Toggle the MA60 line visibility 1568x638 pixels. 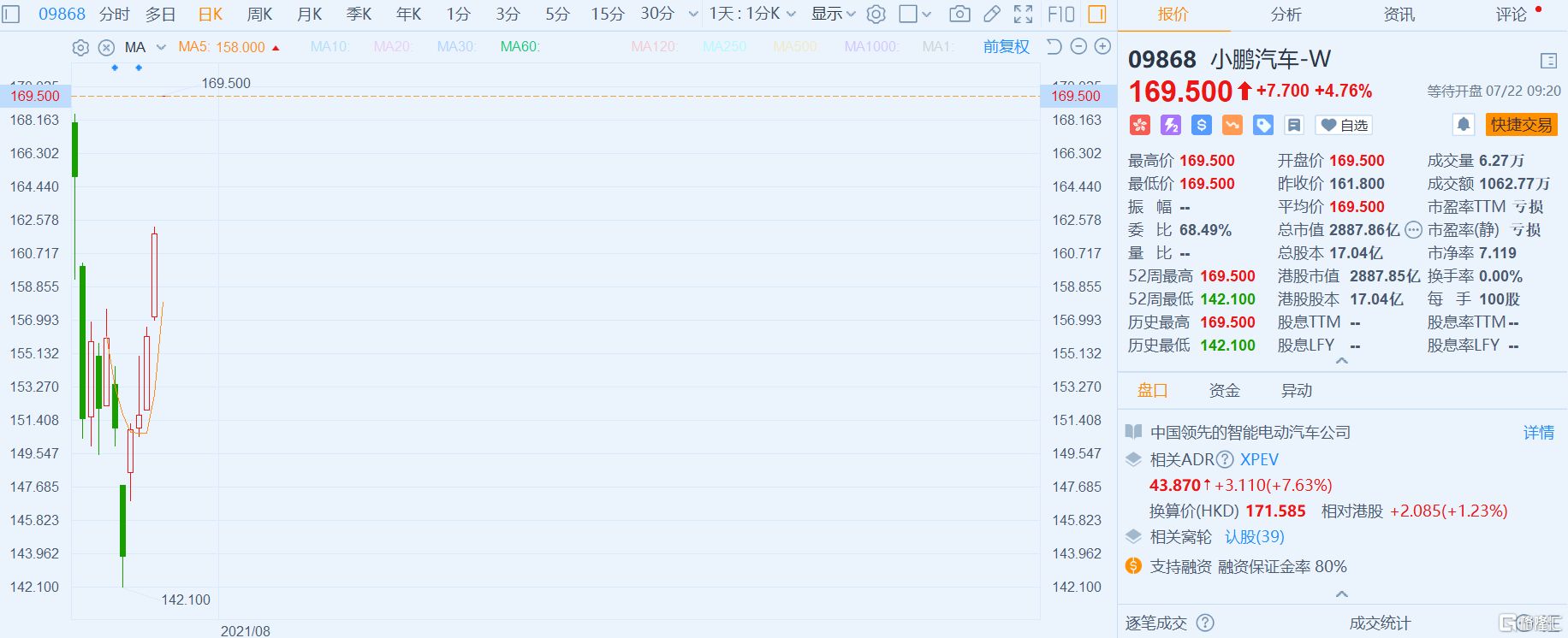(520, 47)
